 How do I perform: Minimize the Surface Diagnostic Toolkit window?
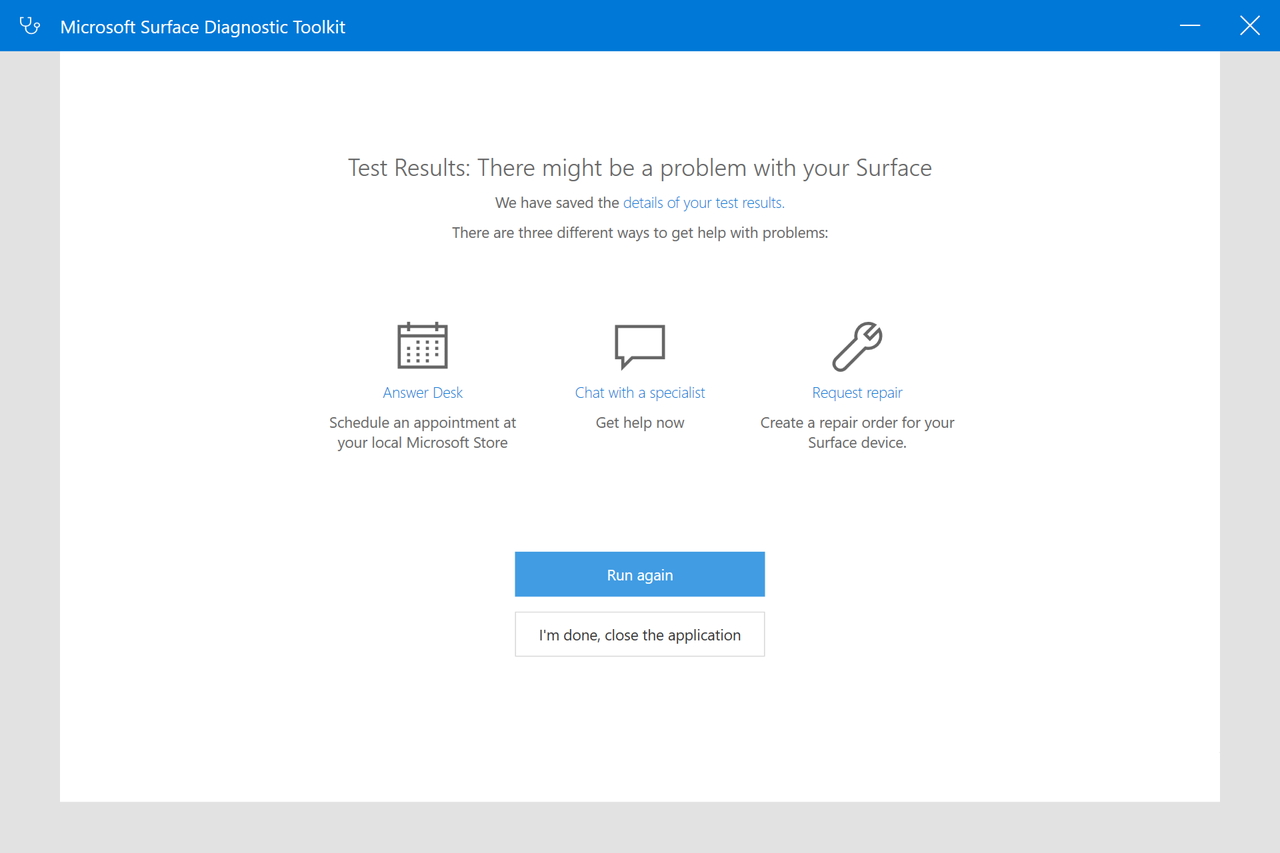pos(1190,26)
